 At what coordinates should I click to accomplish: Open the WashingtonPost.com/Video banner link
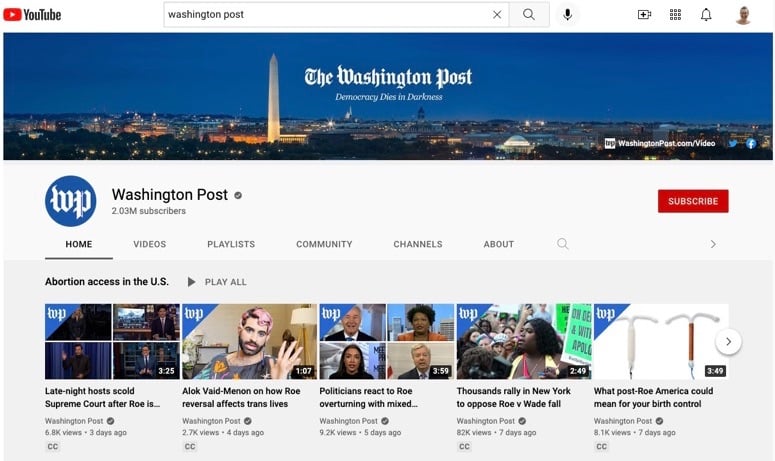(x=660, y=144)
